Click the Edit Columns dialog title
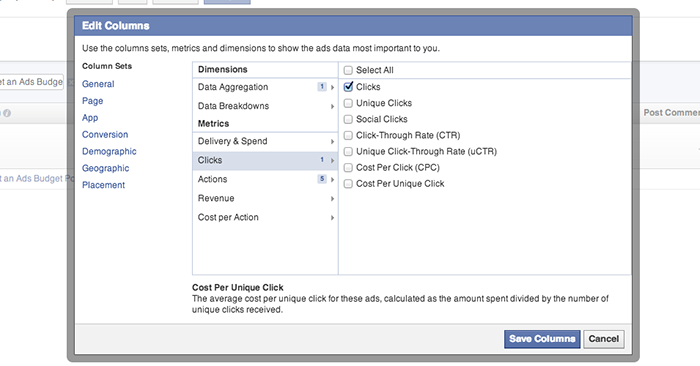The image size is (700, 366). pyautogui.click(x=116, y=26)
